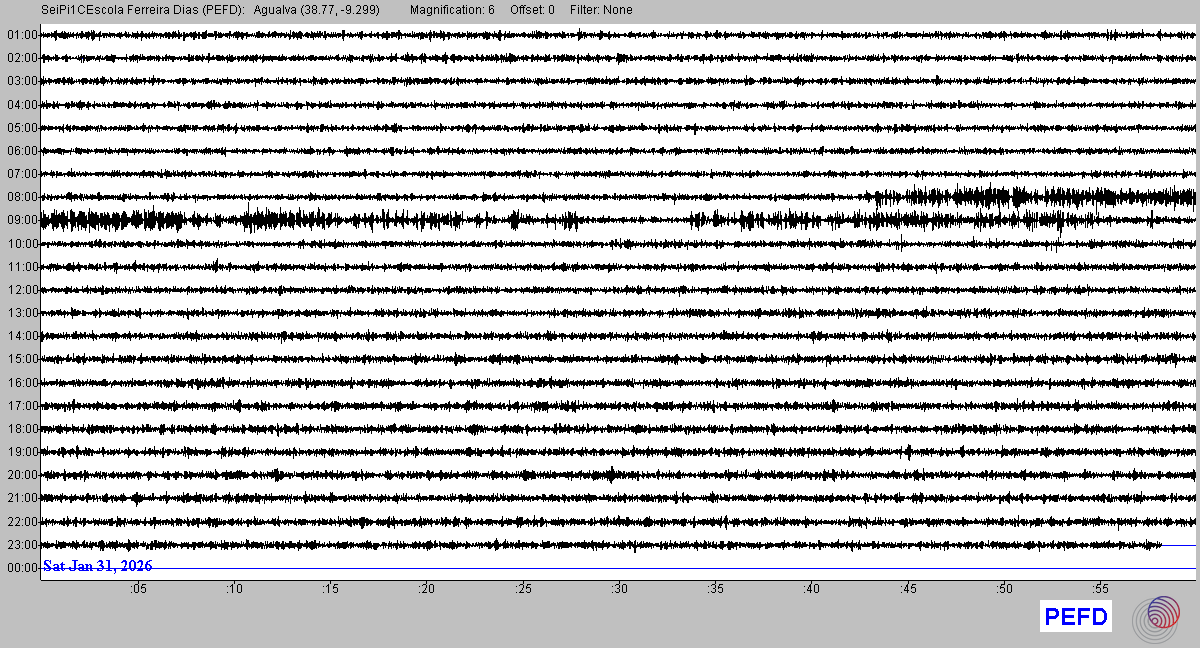Click the :55 minute axis tick label
The width and height of the screenshot is (1200, 648).
tap(1100, 589)
